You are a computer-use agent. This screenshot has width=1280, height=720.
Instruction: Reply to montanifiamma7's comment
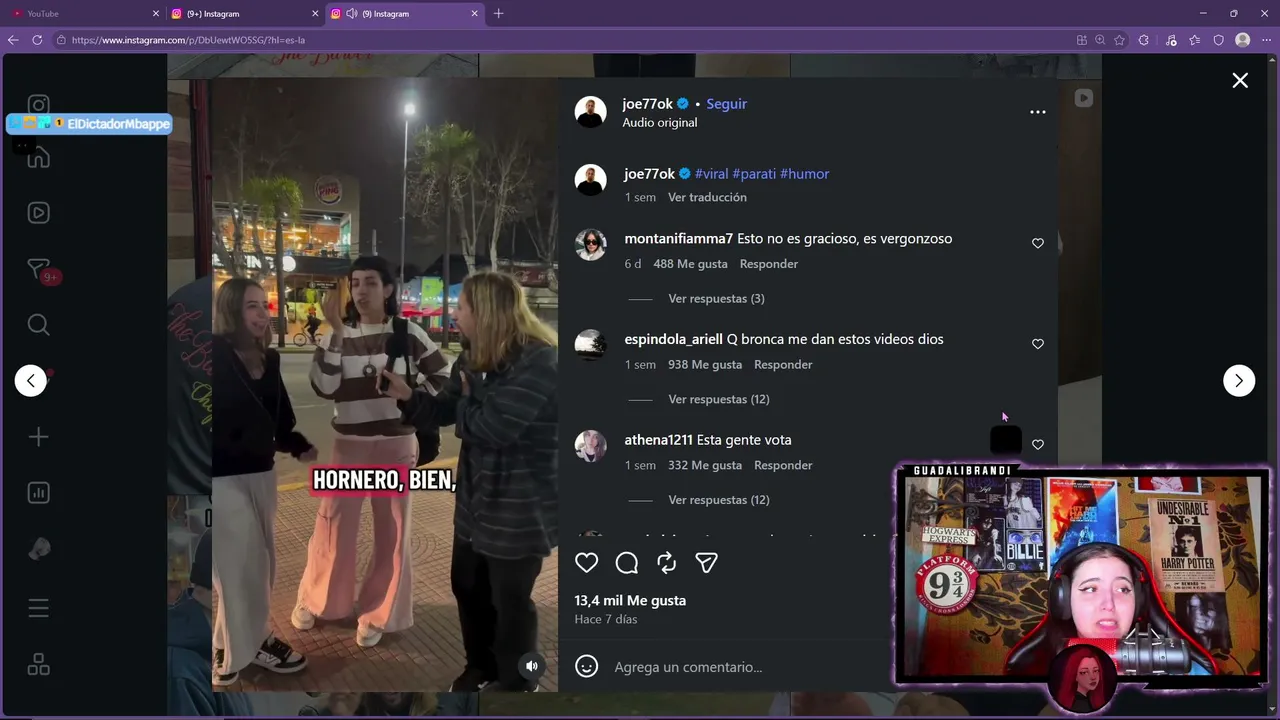tap(769, 264)
